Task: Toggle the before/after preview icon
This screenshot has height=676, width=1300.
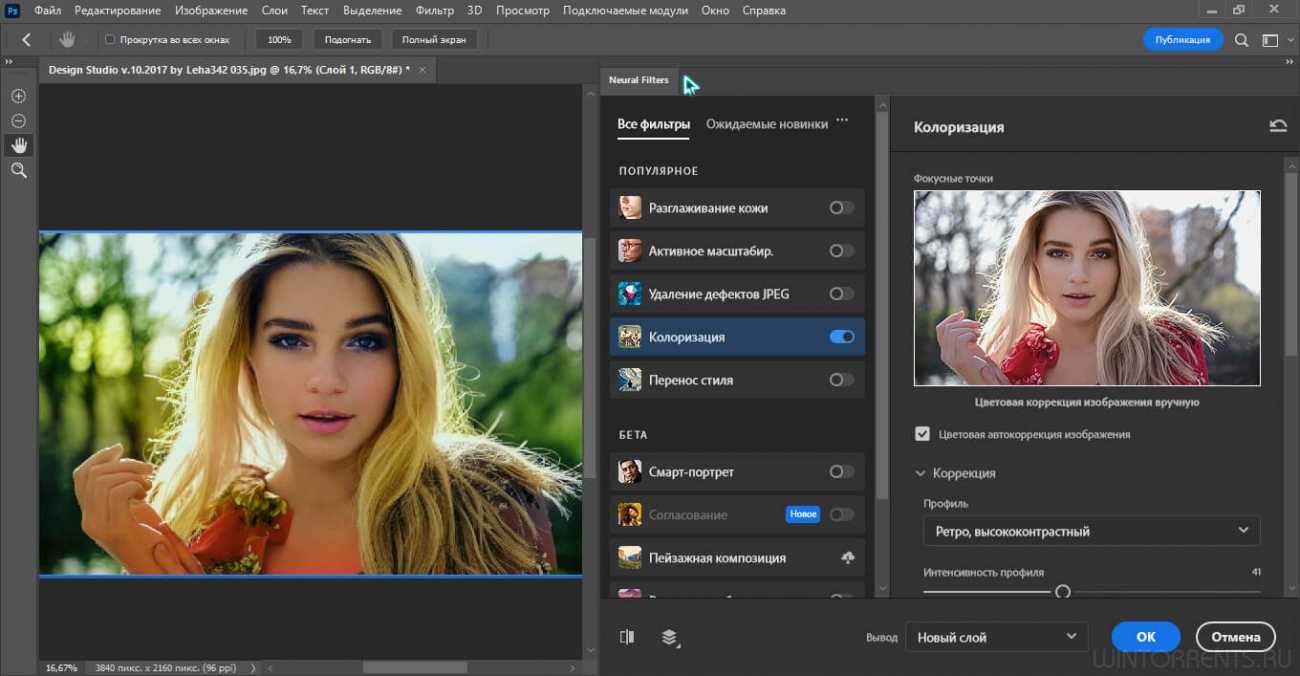Action: point(627,637)
